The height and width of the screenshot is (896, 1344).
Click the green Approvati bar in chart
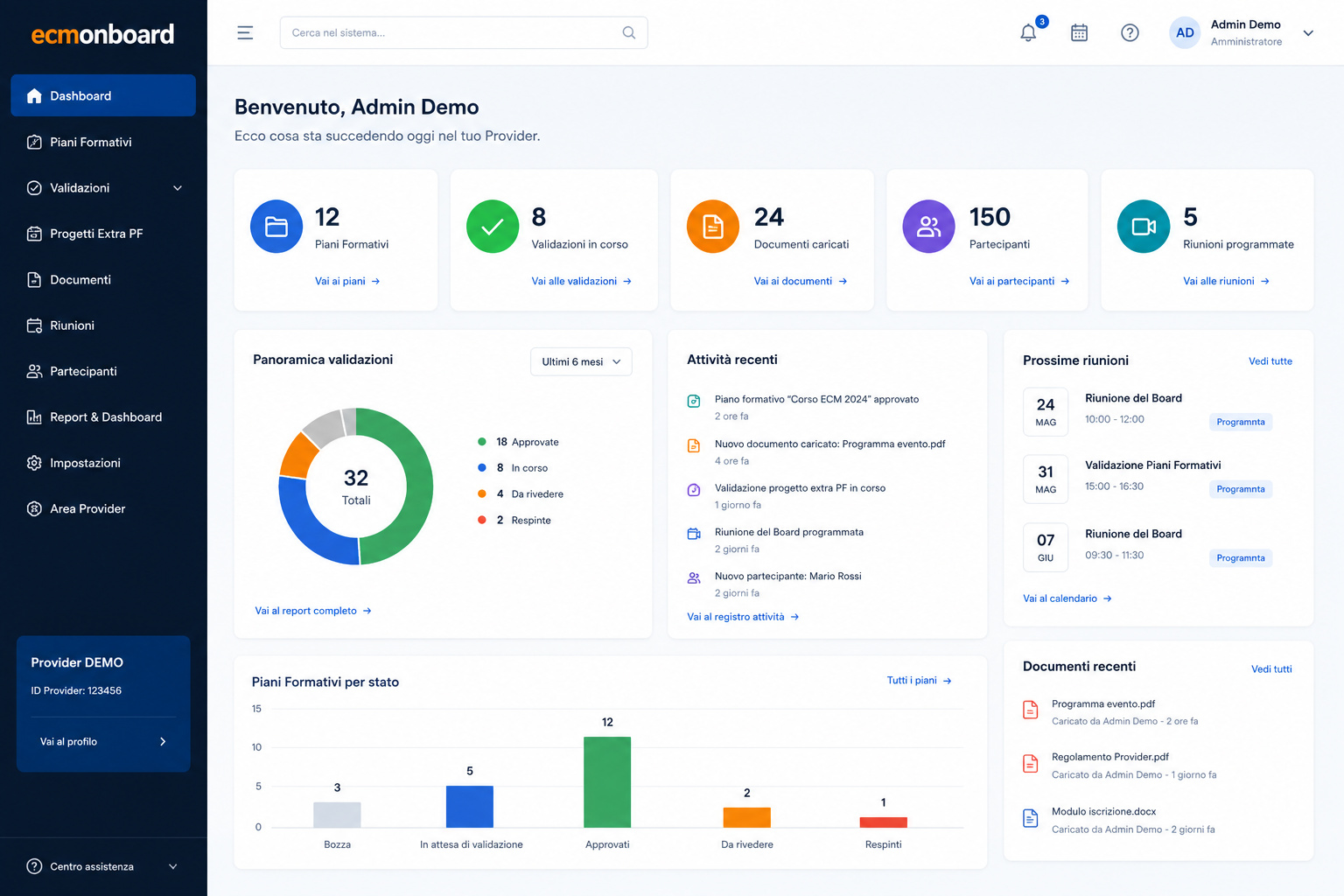tap(607, 782)
